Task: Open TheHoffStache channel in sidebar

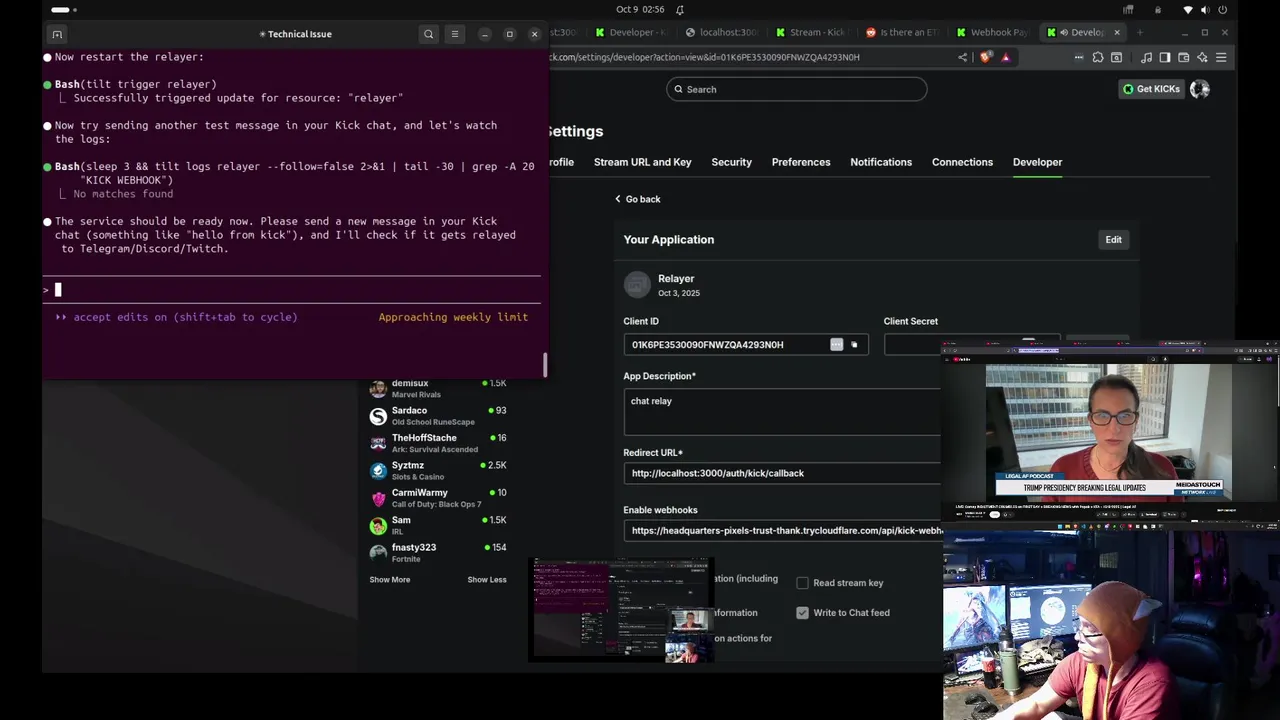Action: pyautogui.click(x=438, y=443)
